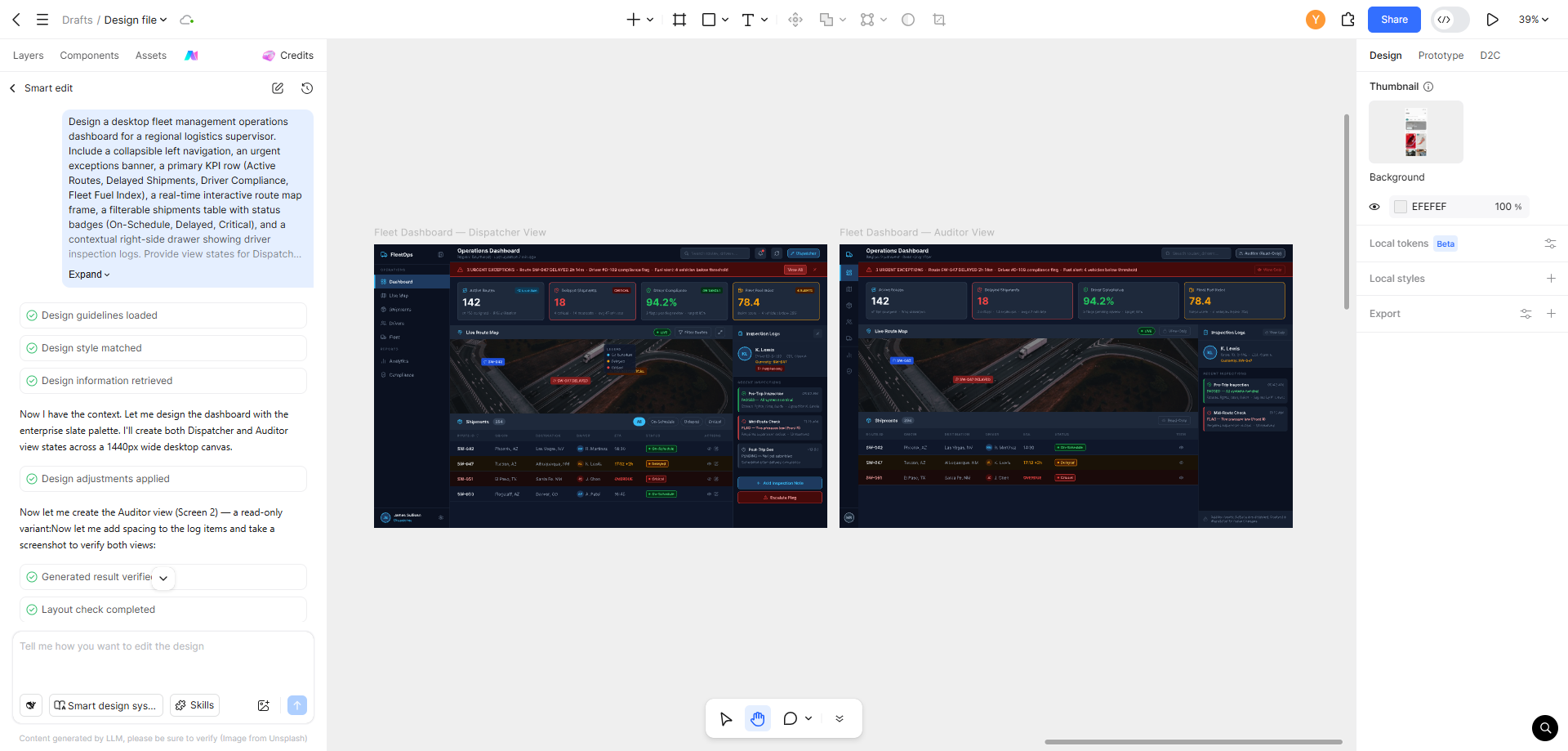This screenshot has height=751, width=1568.
Task: Open the insert tool dropdown arrow
Action: [650, 20]
